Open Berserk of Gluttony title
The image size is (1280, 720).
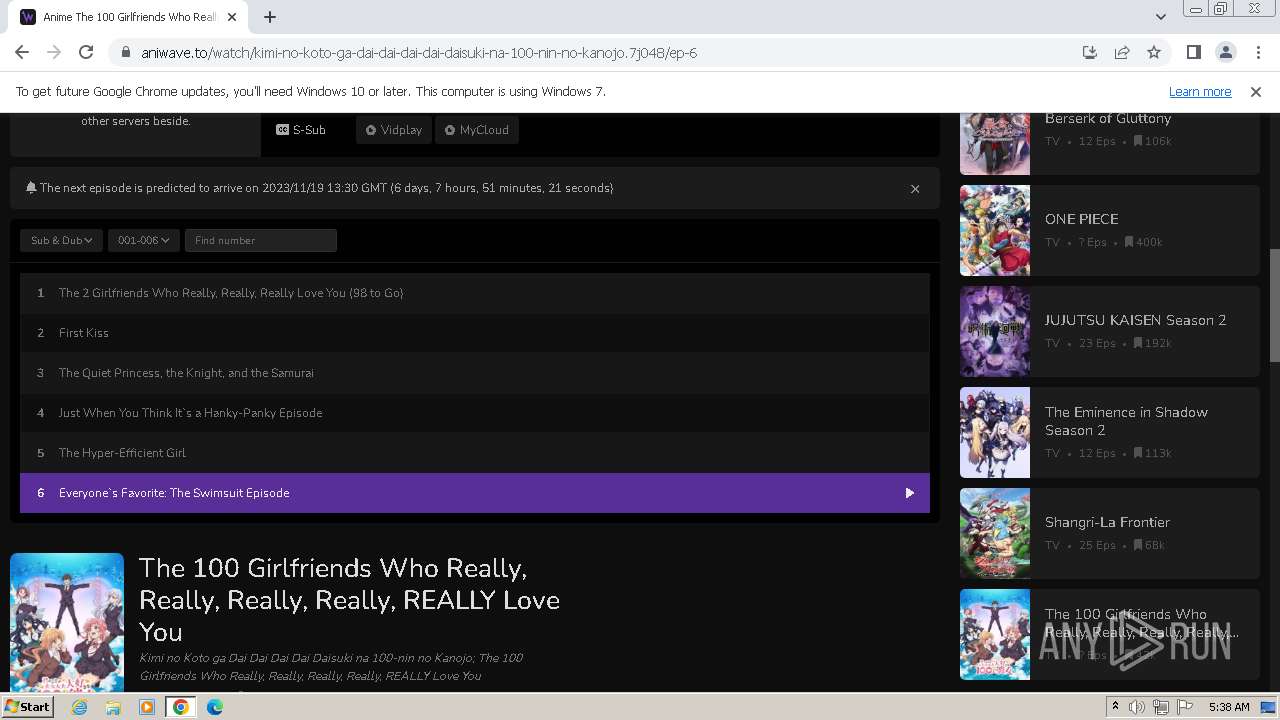(x=1108, y=118)
